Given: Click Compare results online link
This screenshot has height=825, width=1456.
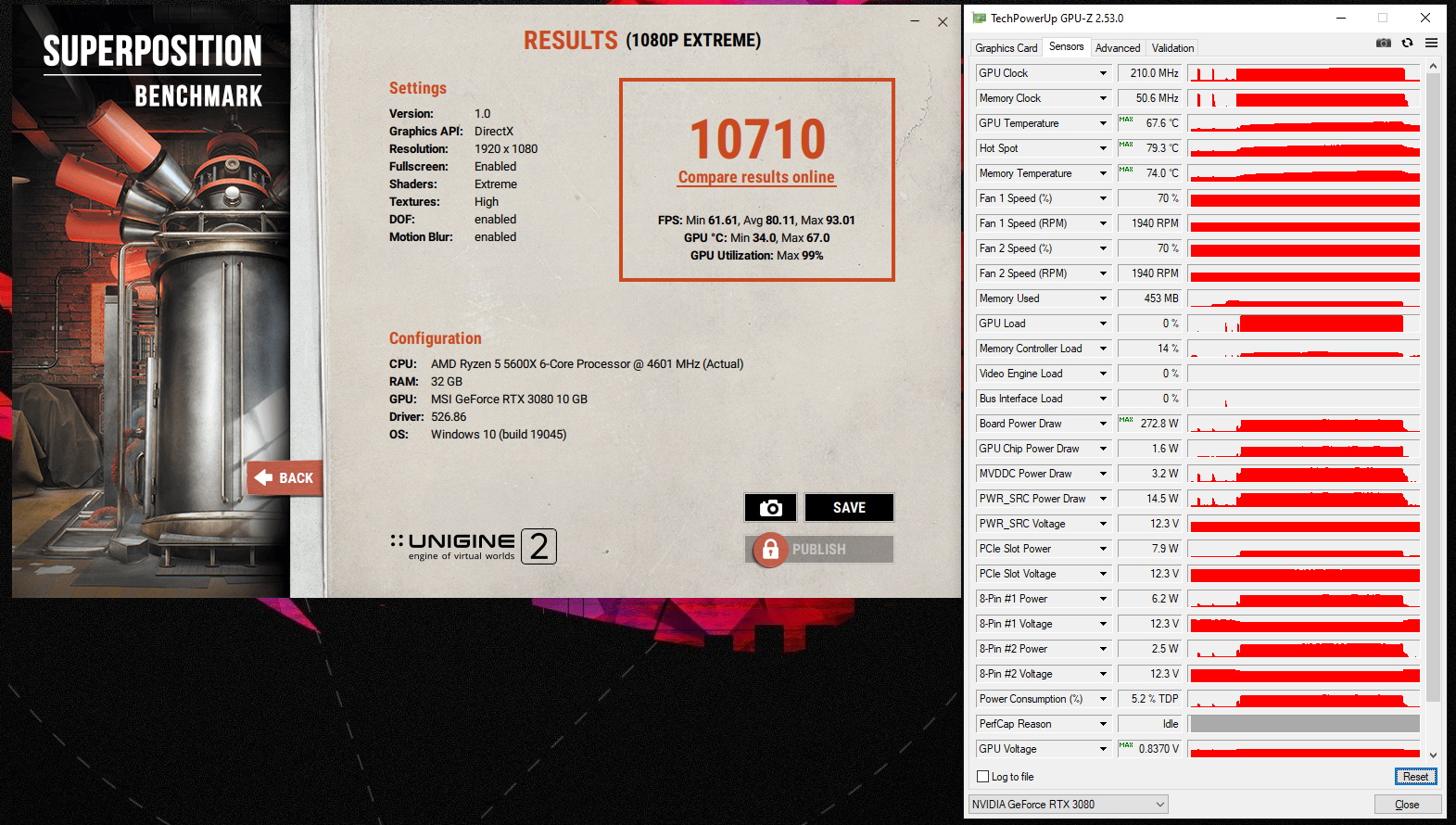Looking at the screenshot, I should (x=756, y=177).
